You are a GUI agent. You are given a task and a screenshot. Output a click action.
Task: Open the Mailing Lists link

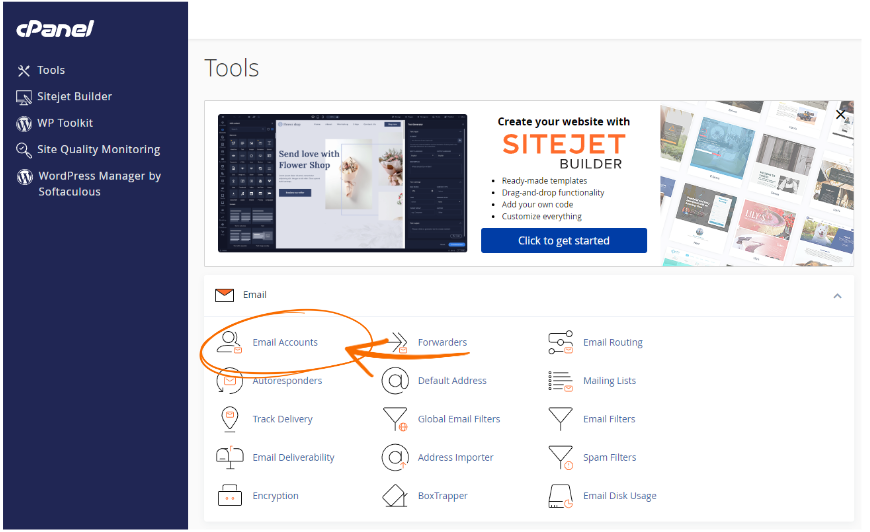point(609,381)
